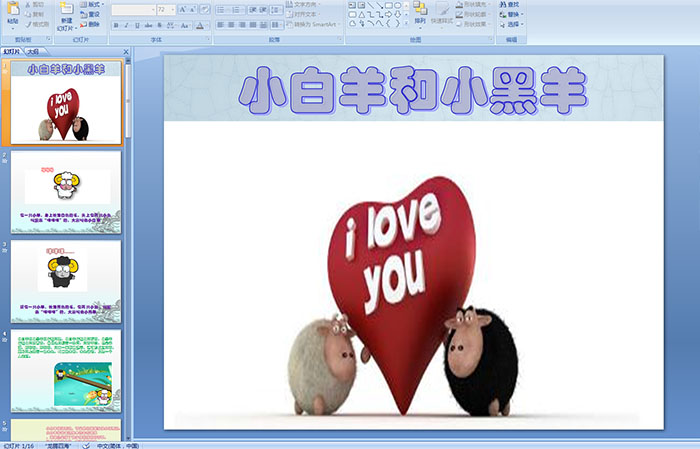Open the Shape Effects (形状效果) menu

475,24
